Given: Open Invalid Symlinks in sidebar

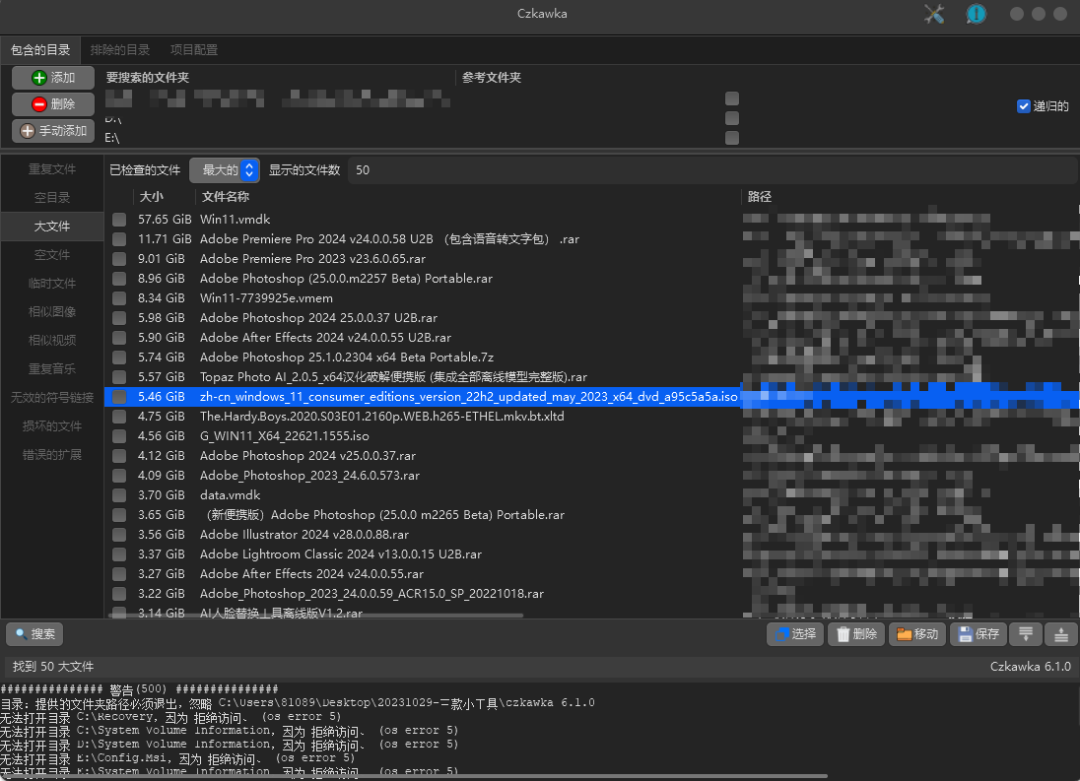Looking at the screenshot, I should [x=52, y=397].
